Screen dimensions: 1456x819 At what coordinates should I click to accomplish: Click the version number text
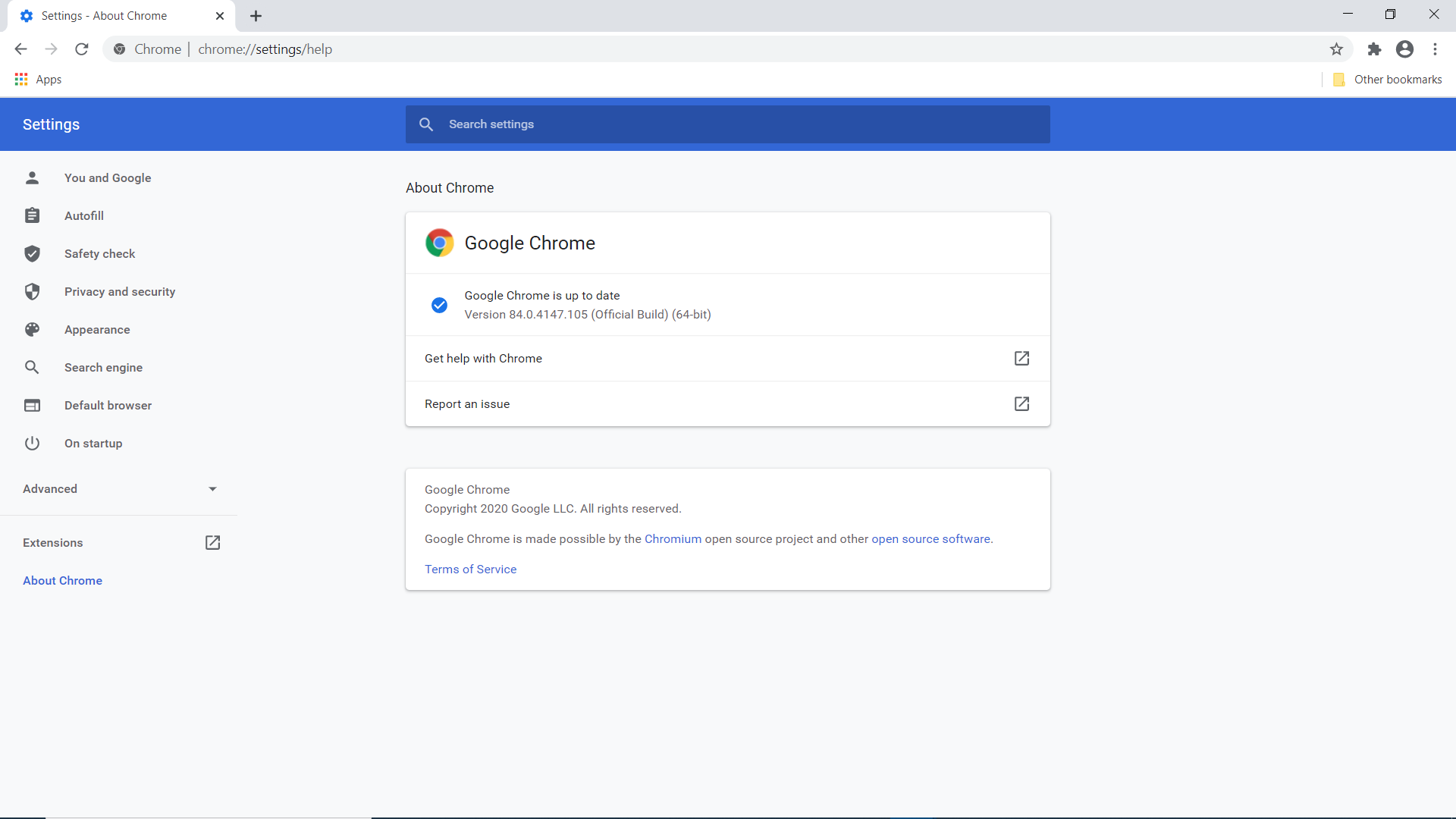[588, 314]
